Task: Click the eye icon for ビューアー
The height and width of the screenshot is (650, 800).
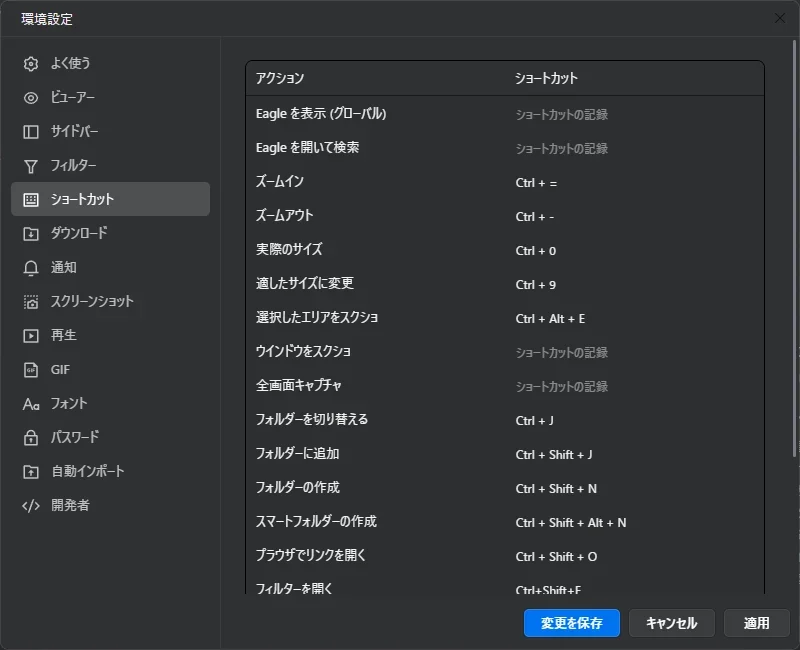Action: [31, 98]
